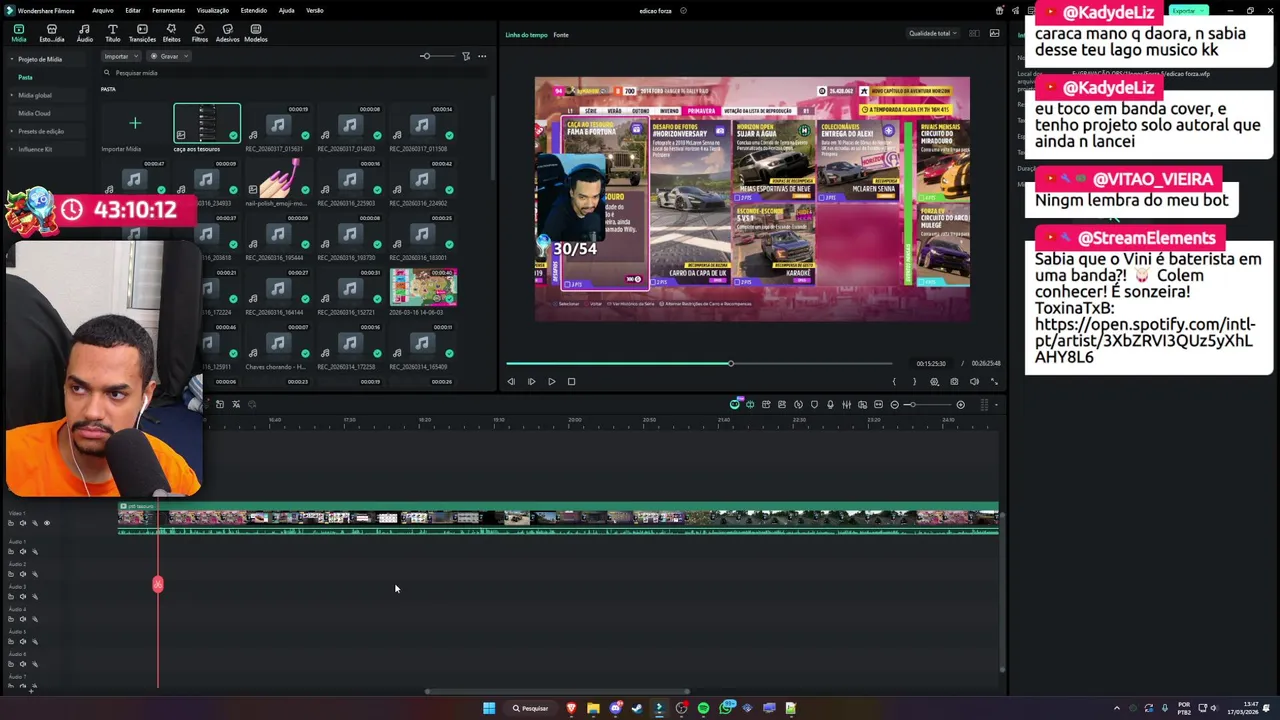Screen dimensions: 1280x720
Task: Mute the Video 1 track
Action: point(23,523)
